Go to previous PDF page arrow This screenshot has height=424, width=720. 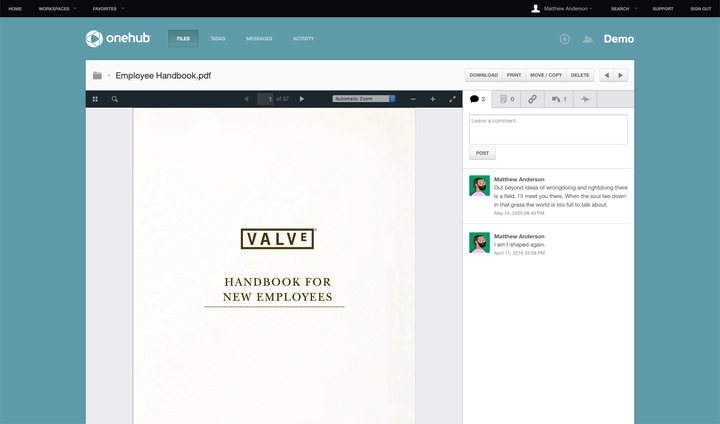[x=246, y=99]
